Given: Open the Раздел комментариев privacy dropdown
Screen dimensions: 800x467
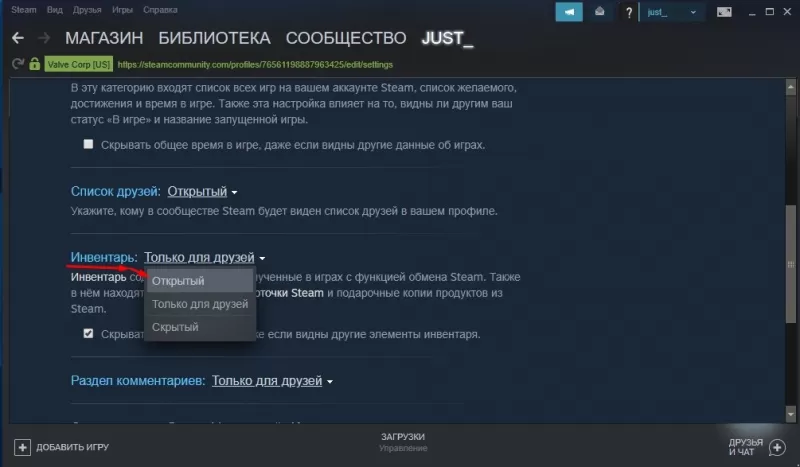Looking at the screenshot, I should (272, 381).
